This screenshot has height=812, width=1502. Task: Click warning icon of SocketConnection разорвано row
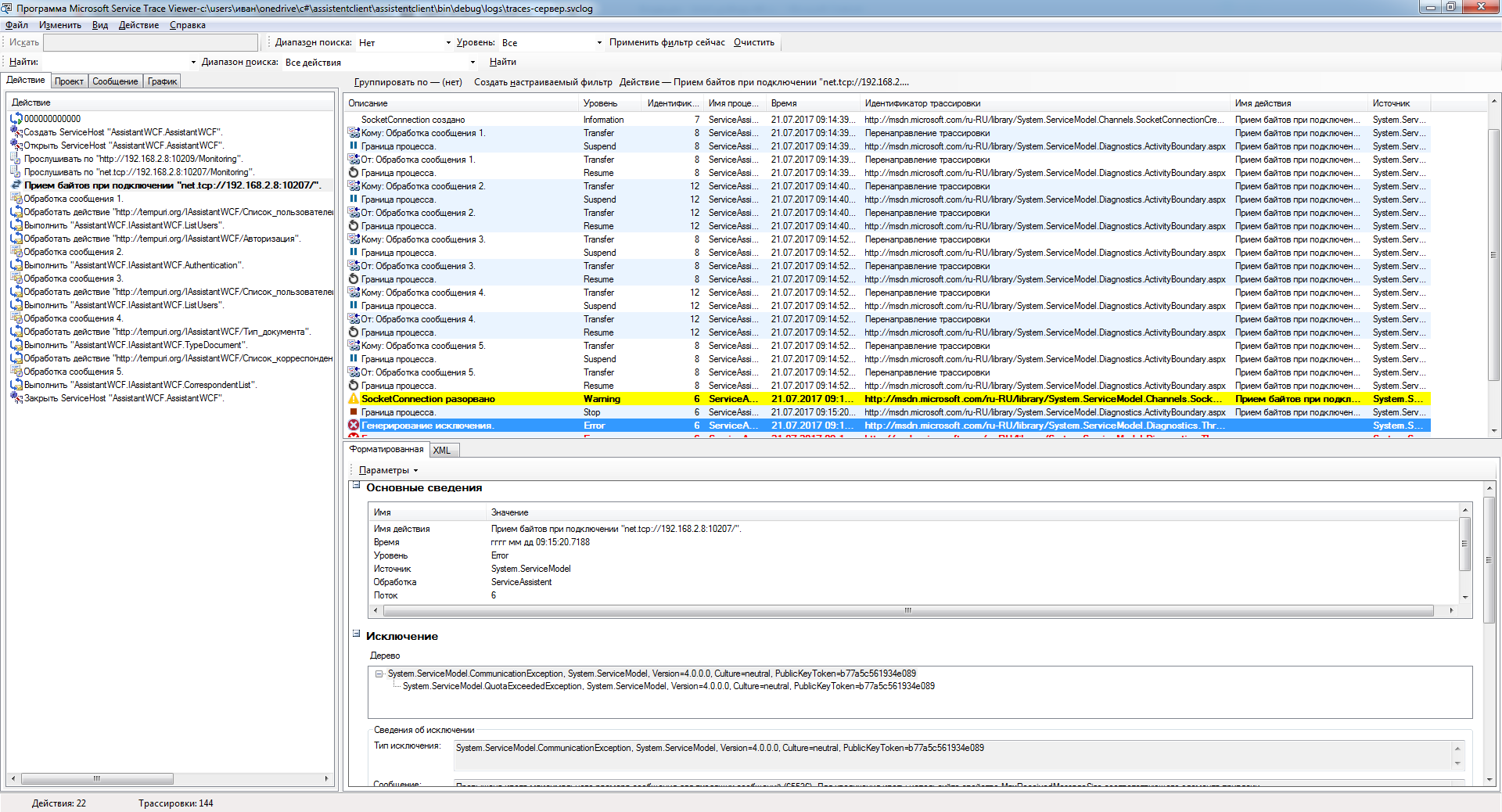click(x=354, y=399)
